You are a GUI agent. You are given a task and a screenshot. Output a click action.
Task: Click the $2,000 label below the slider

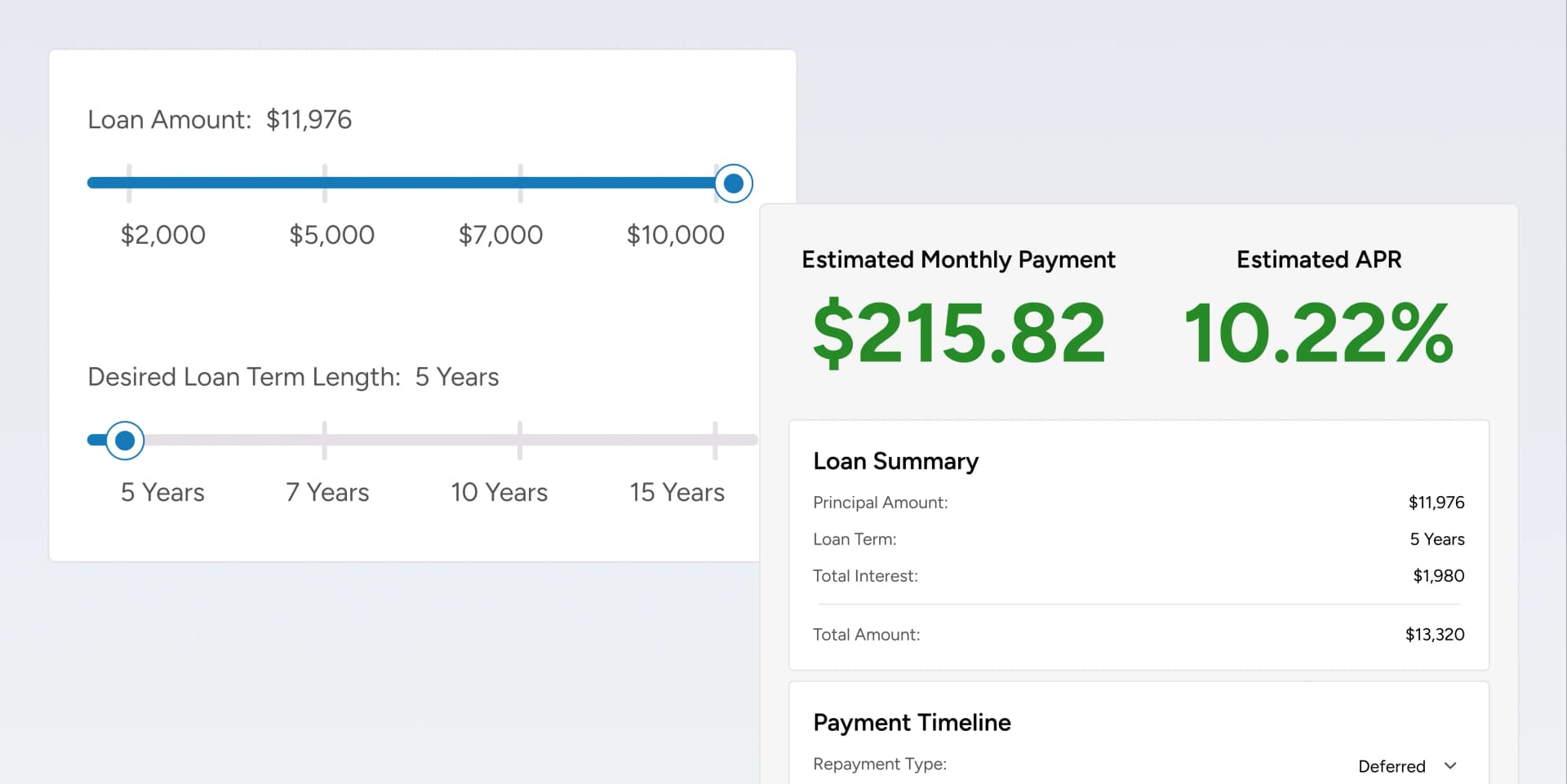[x=162, y=235]
